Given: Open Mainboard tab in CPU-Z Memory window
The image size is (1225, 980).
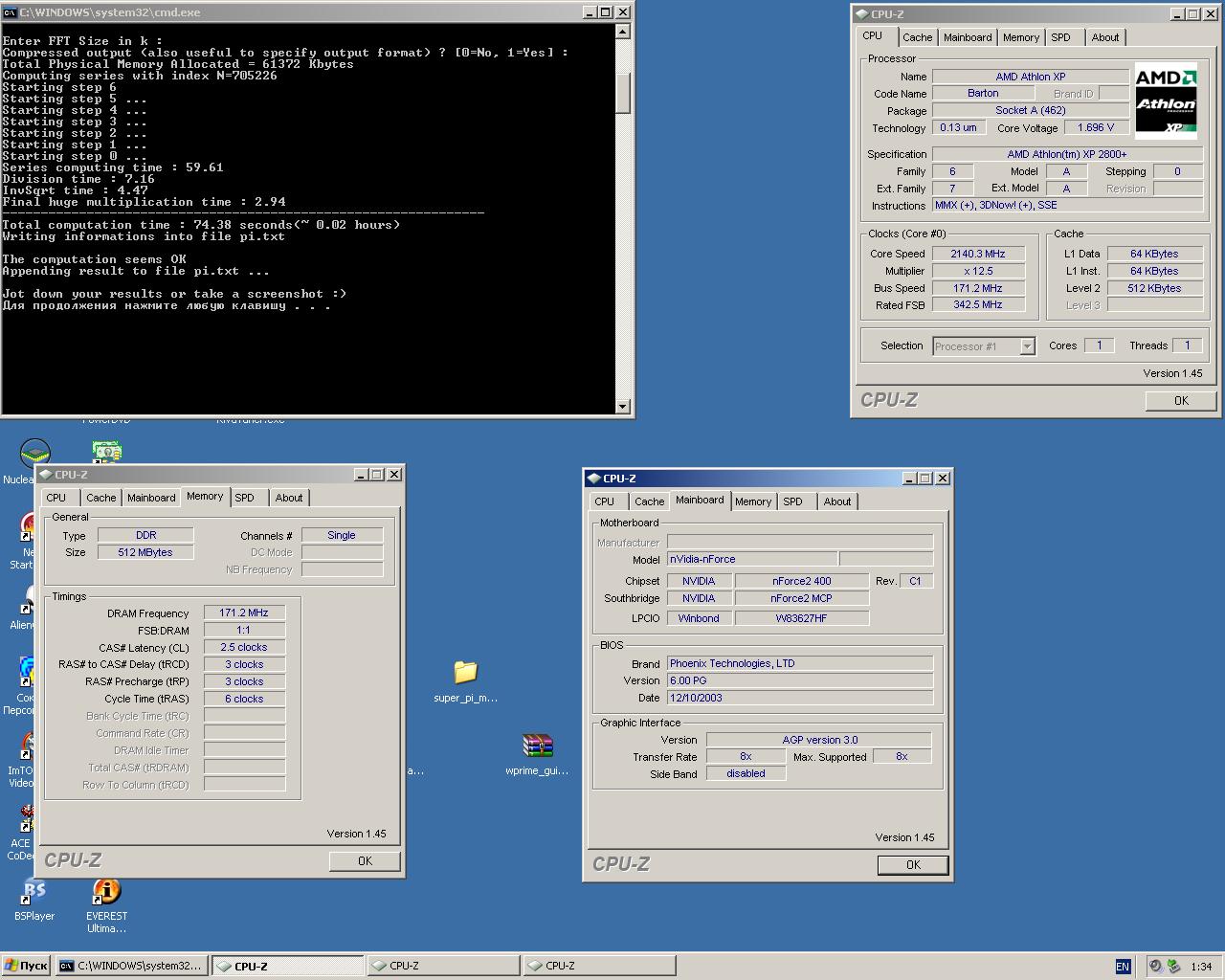Looking at the screenshot, I should coord(151,498).
